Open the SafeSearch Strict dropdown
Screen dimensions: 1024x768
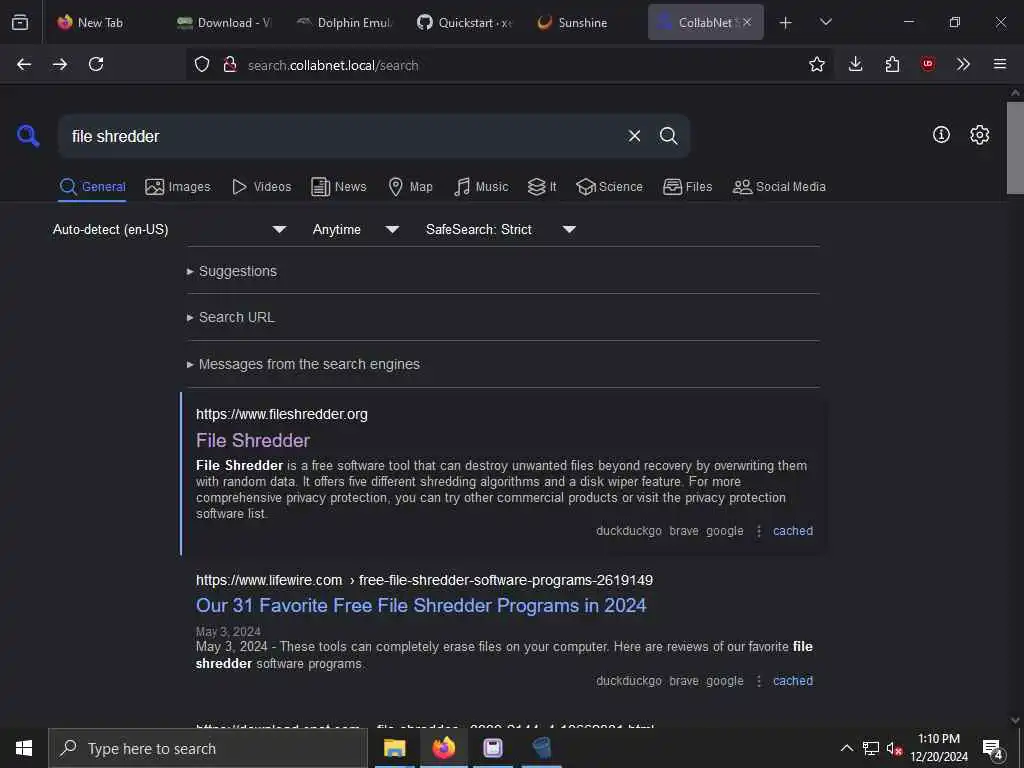(500, 229)
